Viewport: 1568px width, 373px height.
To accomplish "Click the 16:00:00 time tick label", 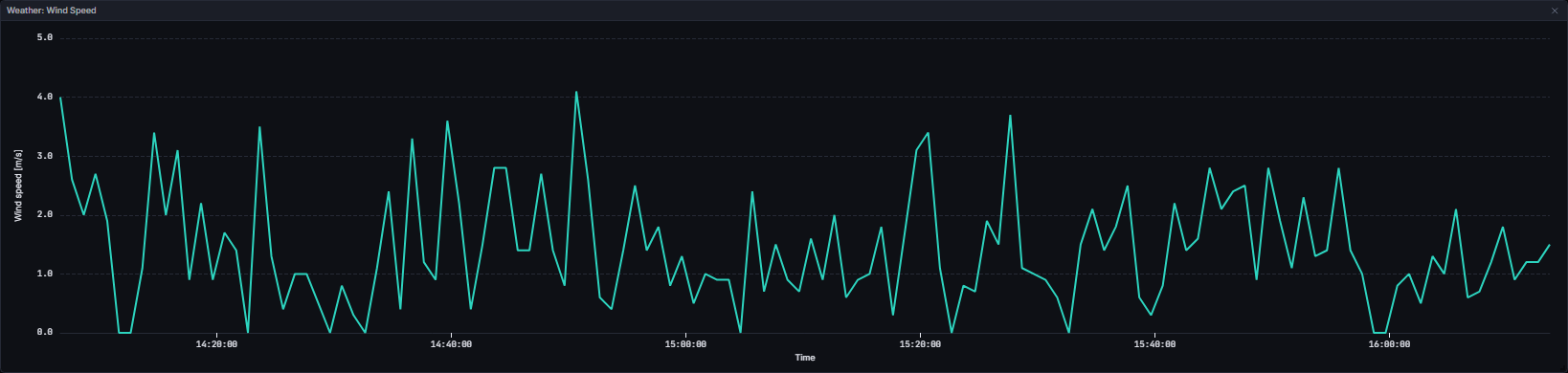I will (x=1389, y=344).
